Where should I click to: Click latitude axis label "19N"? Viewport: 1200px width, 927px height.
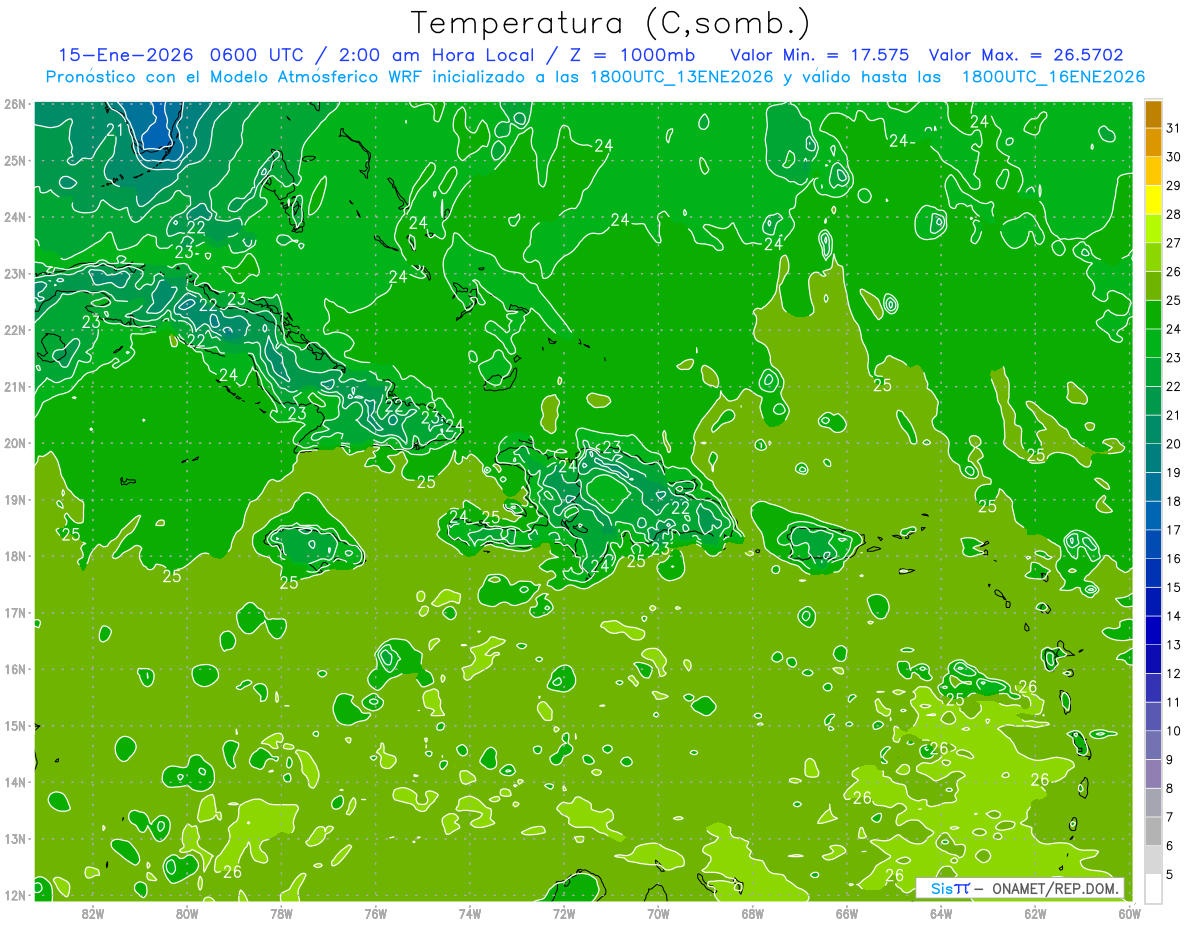[x=14, y=500]
